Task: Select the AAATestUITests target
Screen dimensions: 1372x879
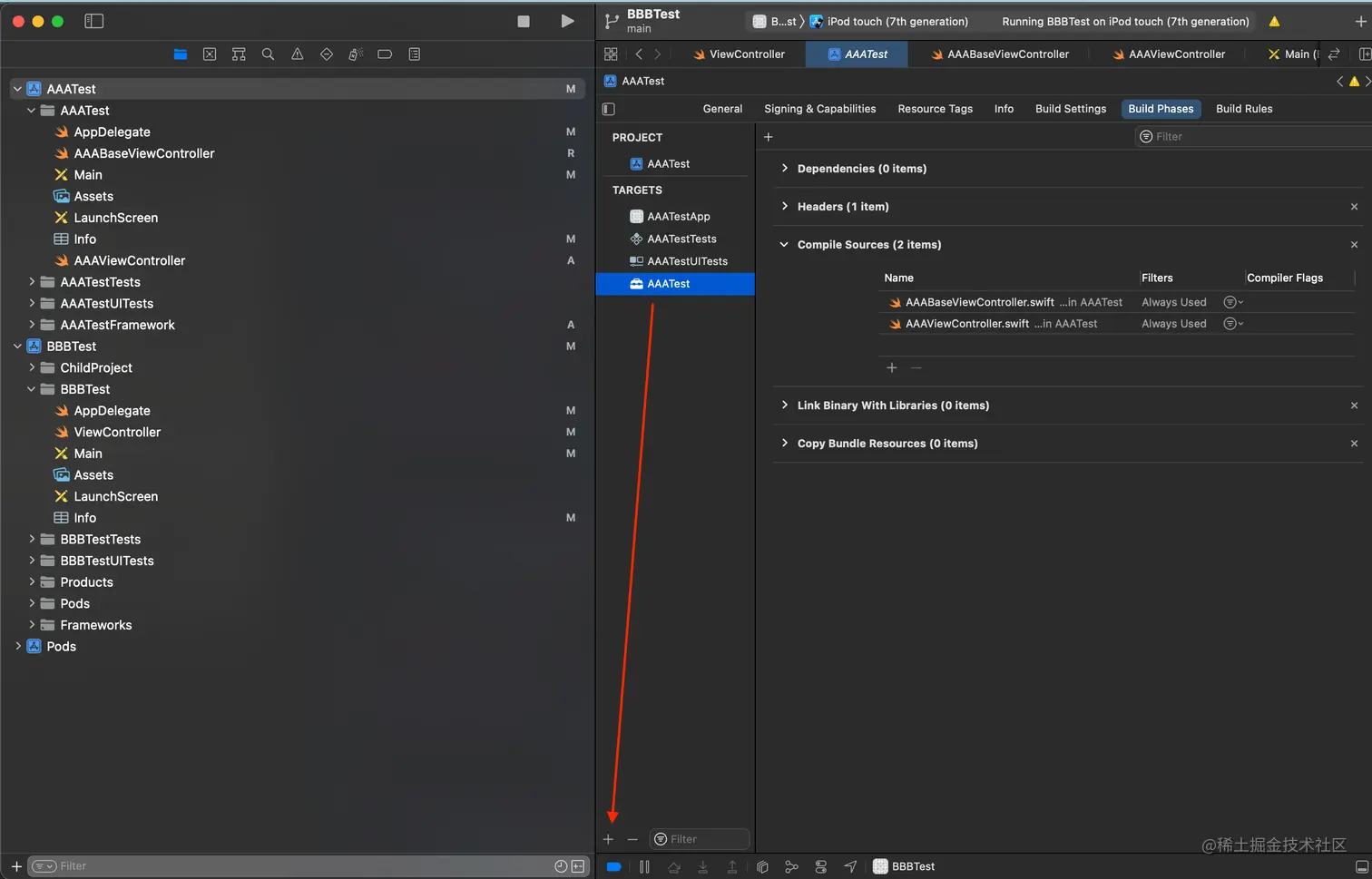Action: [675, 261]
